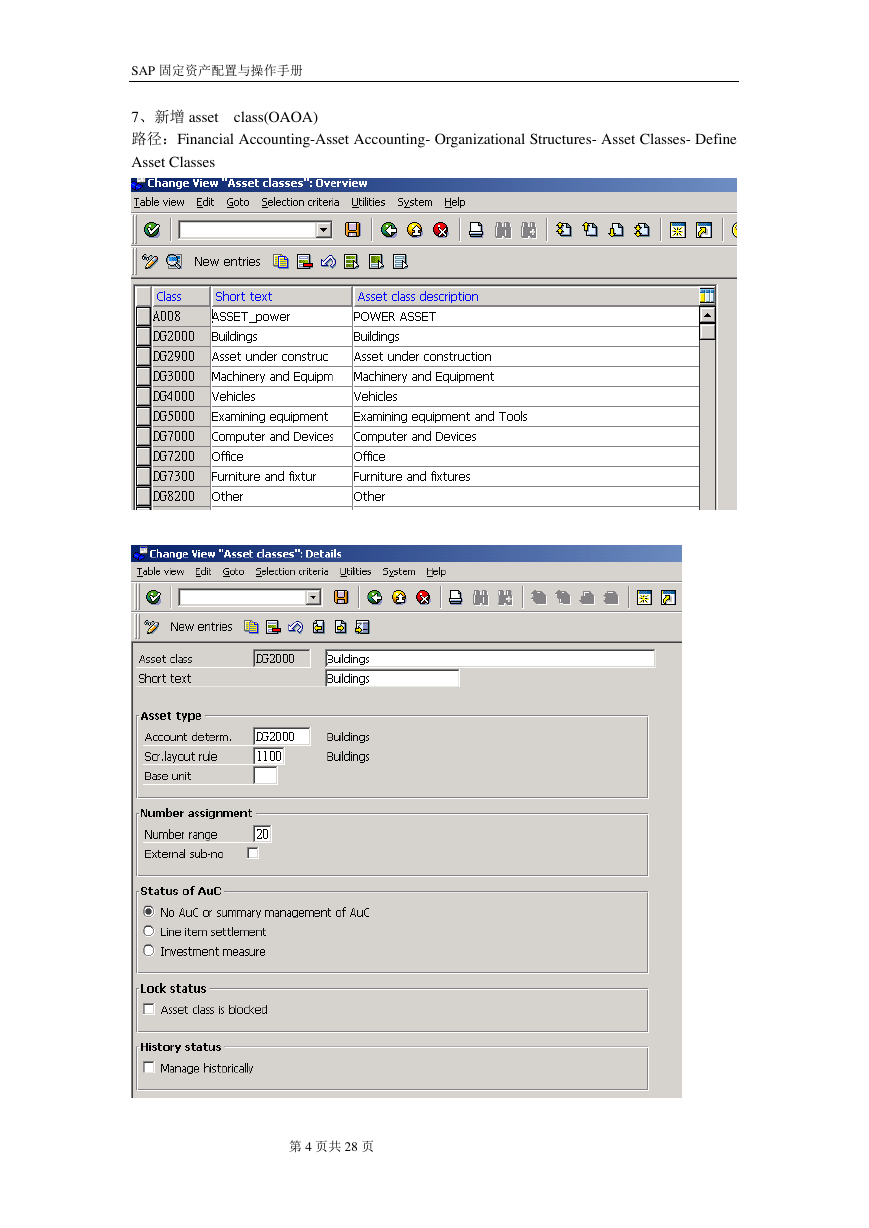The width and height of the screenshot is (869, 1228).
Task: Open Table view menu in Overview window
Action: (x=159, y=202)
